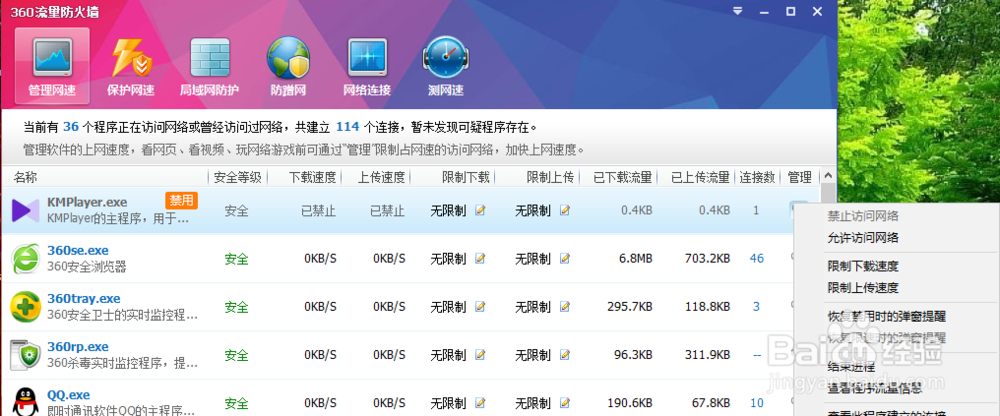1000x416 pixels.
Task: Choose 限制上传速度 menu entry
Action: (863, 288)
